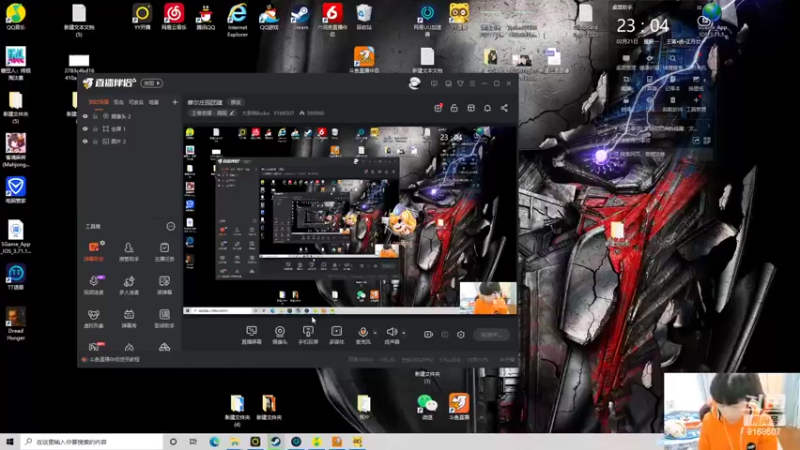The height and width of the screenshot is (450, 800).
Task: Select YY开播 desktop shortcut
Action: click(142, 17)
